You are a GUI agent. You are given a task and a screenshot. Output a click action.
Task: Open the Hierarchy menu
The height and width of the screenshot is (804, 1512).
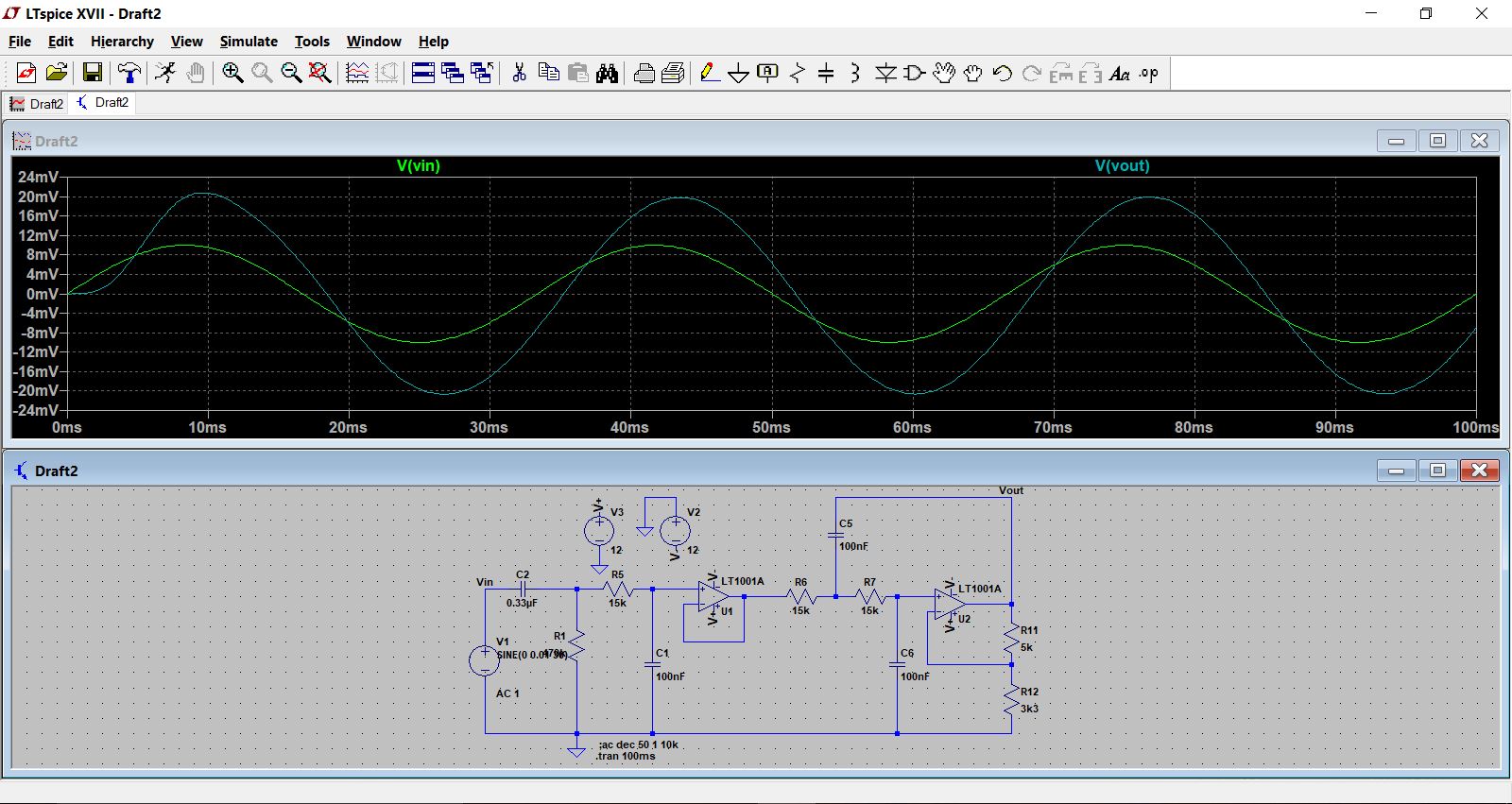(122, 42)
